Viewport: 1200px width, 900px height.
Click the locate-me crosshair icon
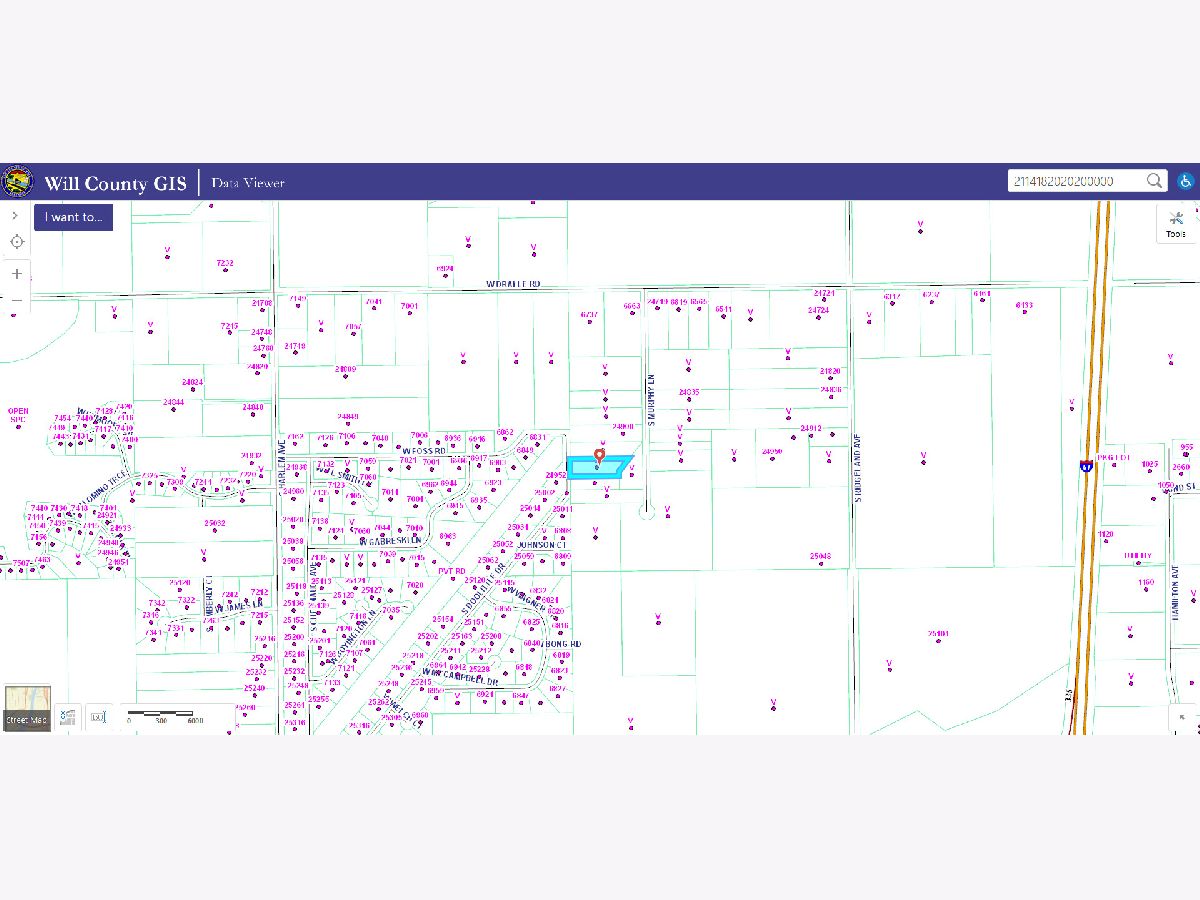16,242
